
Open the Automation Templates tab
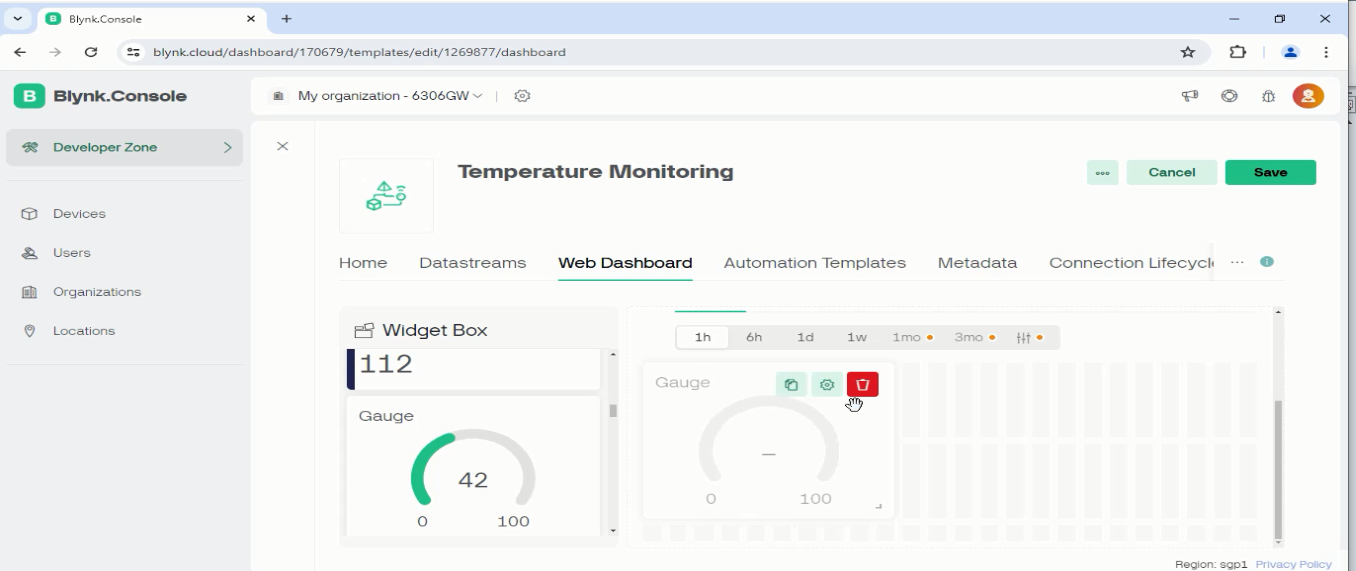(814, 263)
